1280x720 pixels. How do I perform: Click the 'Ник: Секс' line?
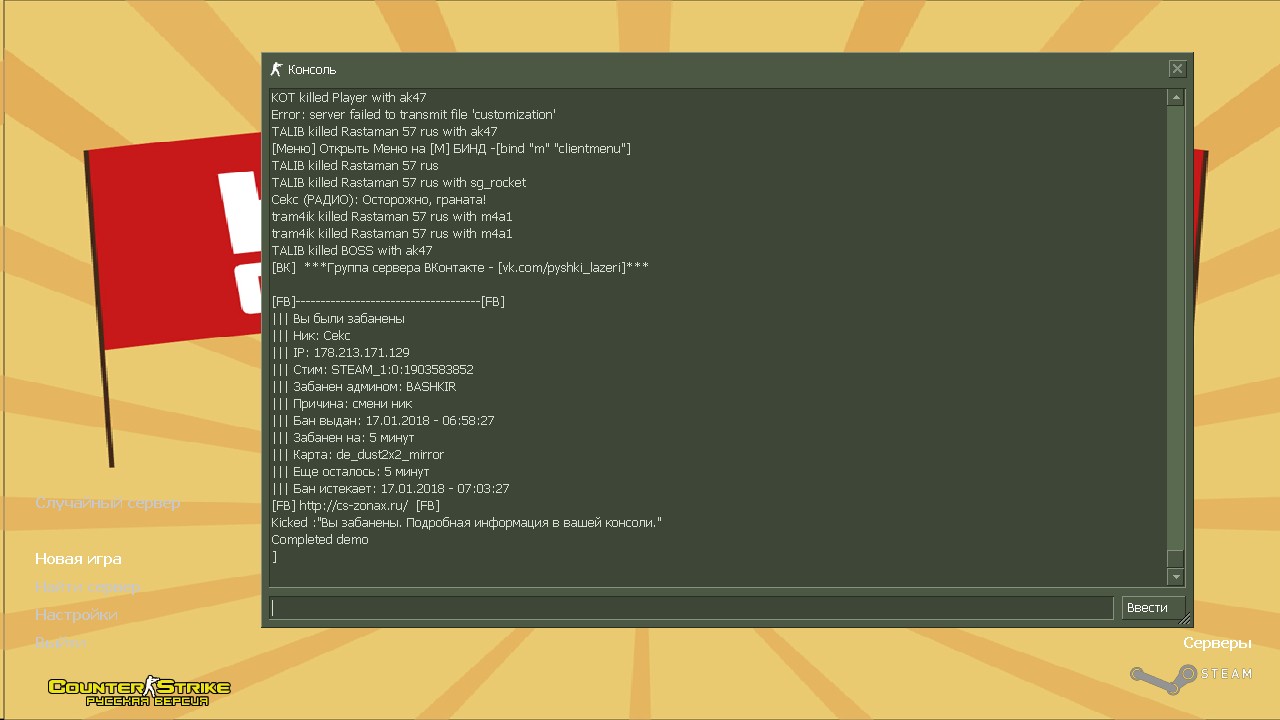point(311,336)
